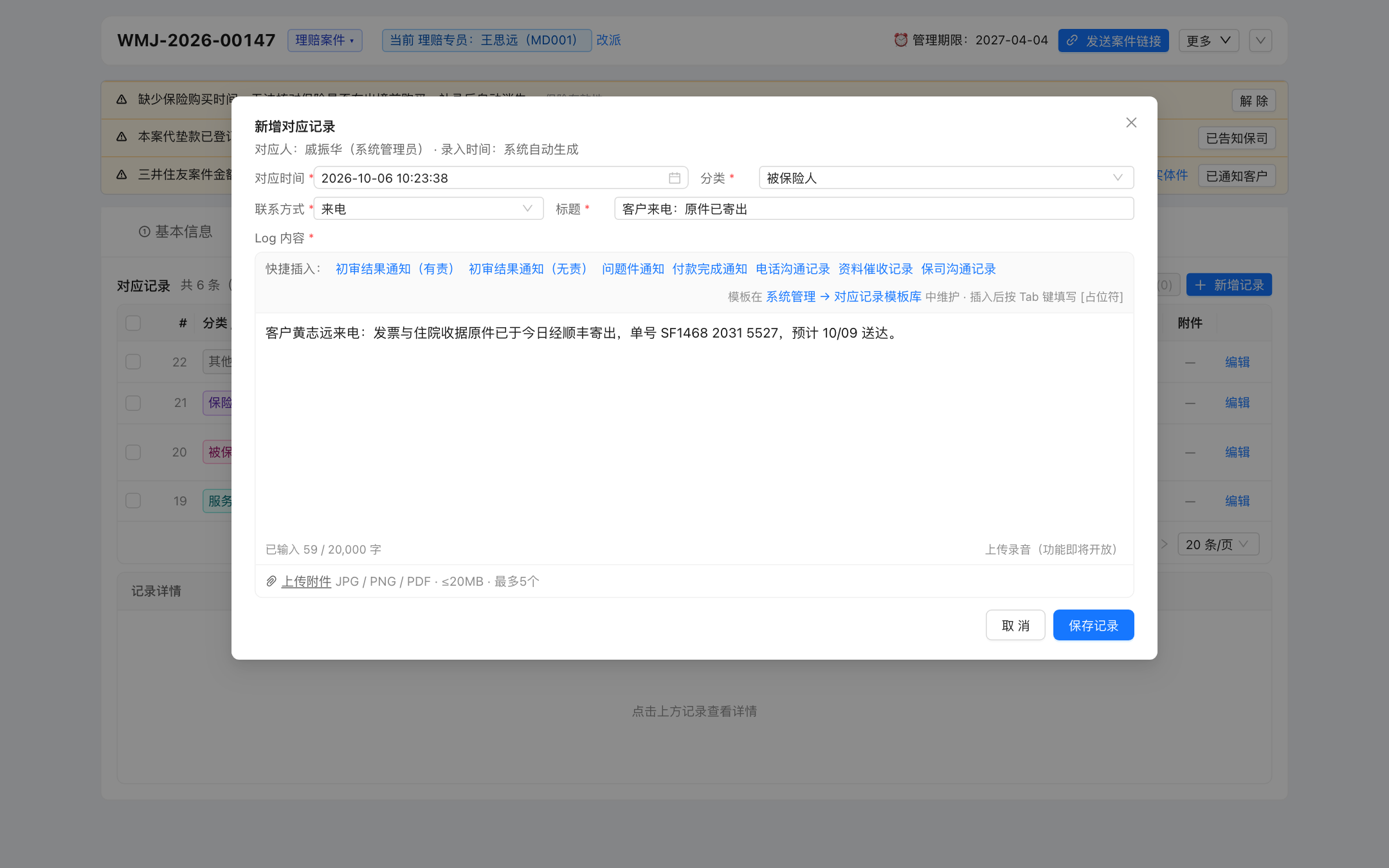The height and width of the screenshot is (868, 1389).
Task: Click 编辑 for record 21
Action: tap(1237, 402)
